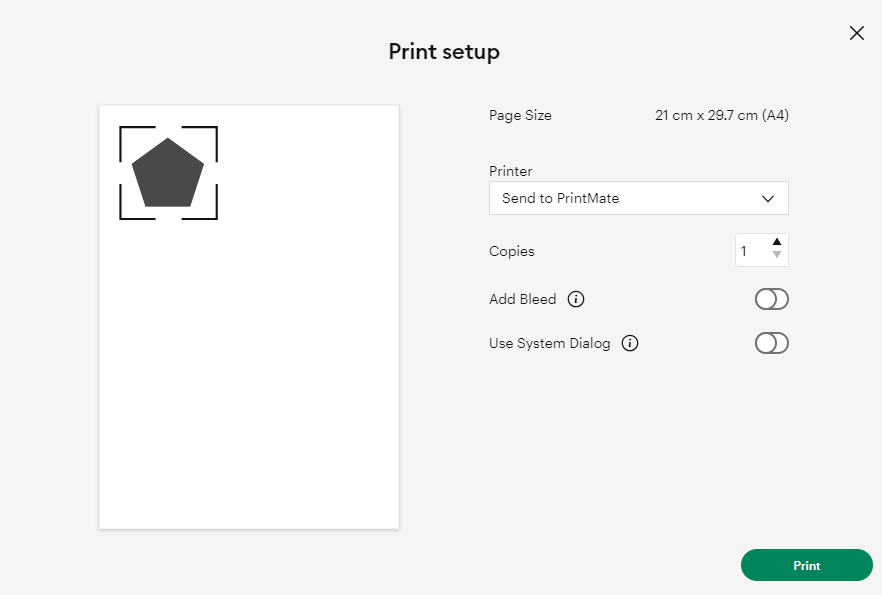
Task: Click the Page Size label
Action: (x=520, y=115)
